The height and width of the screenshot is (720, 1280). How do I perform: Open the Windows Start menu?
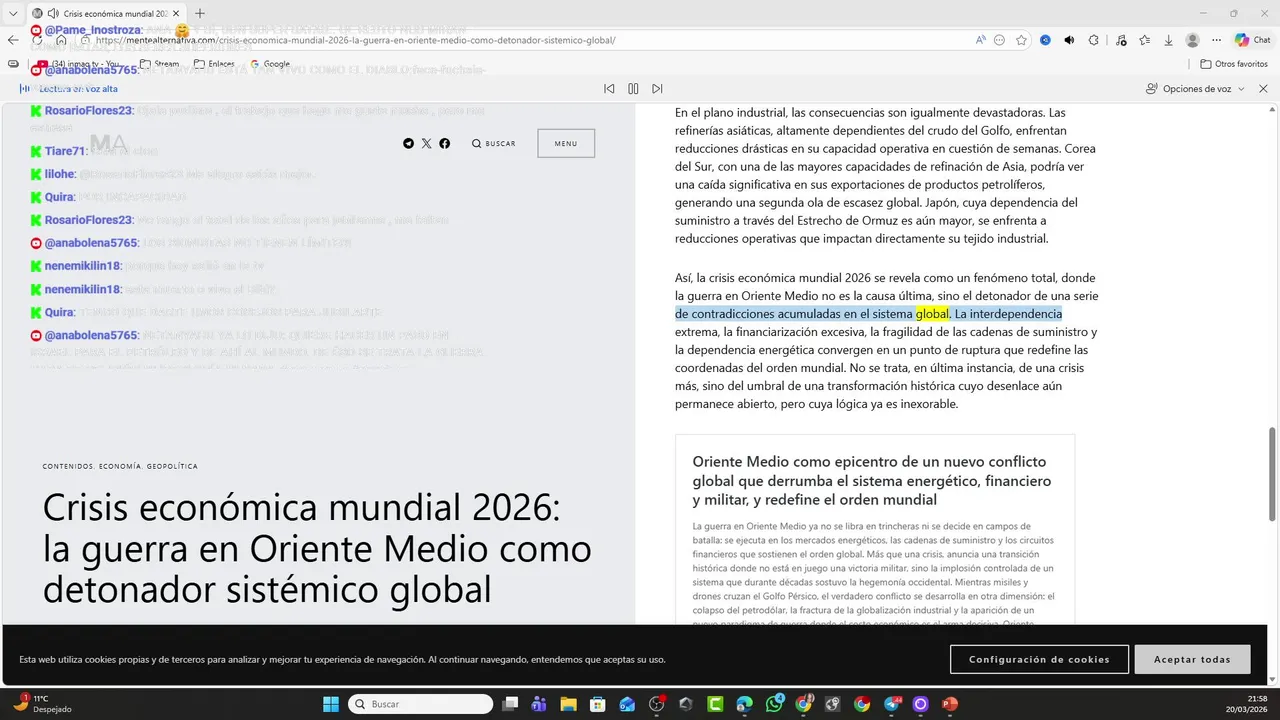click(331, 704)
